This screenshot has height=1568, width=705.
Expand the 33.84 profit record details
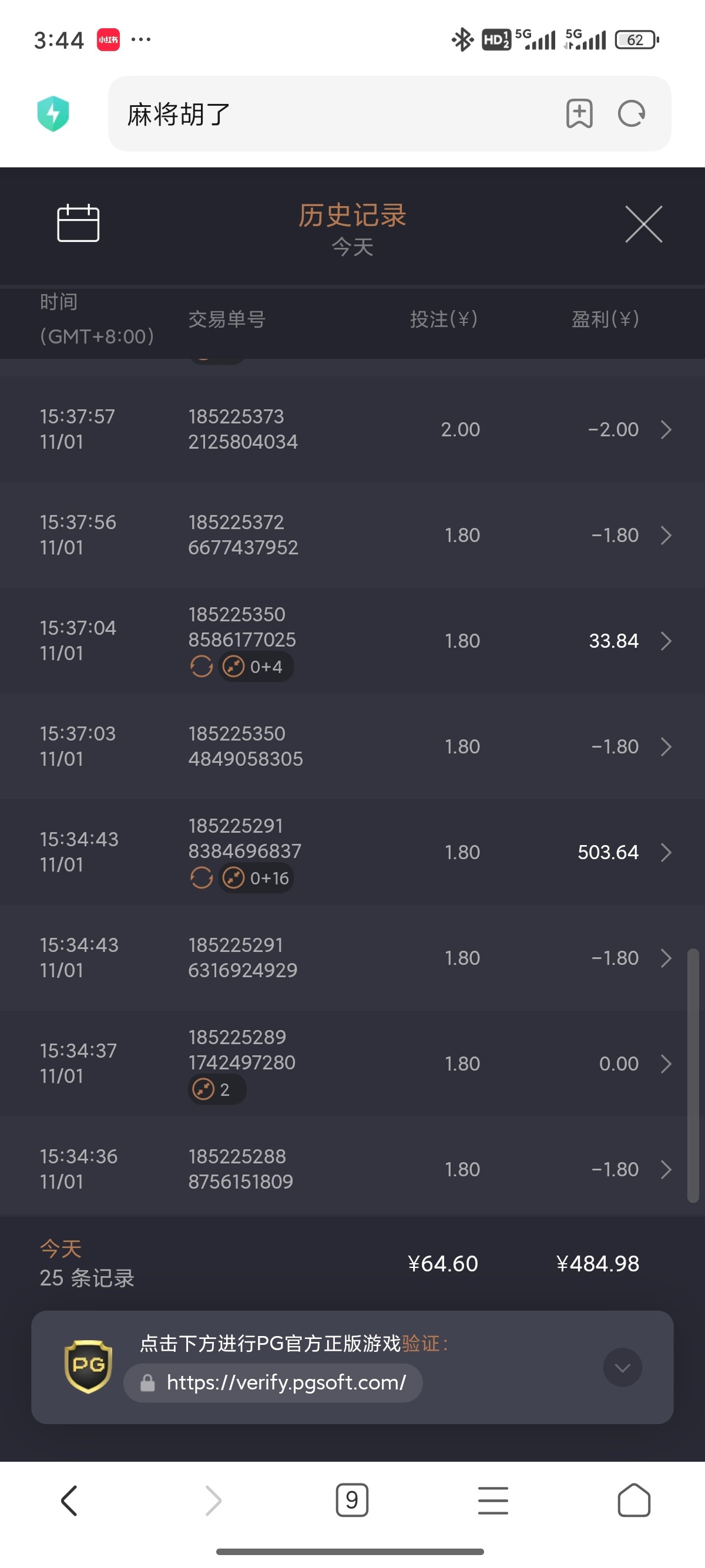pyautogui.click(x=666, y=641)
